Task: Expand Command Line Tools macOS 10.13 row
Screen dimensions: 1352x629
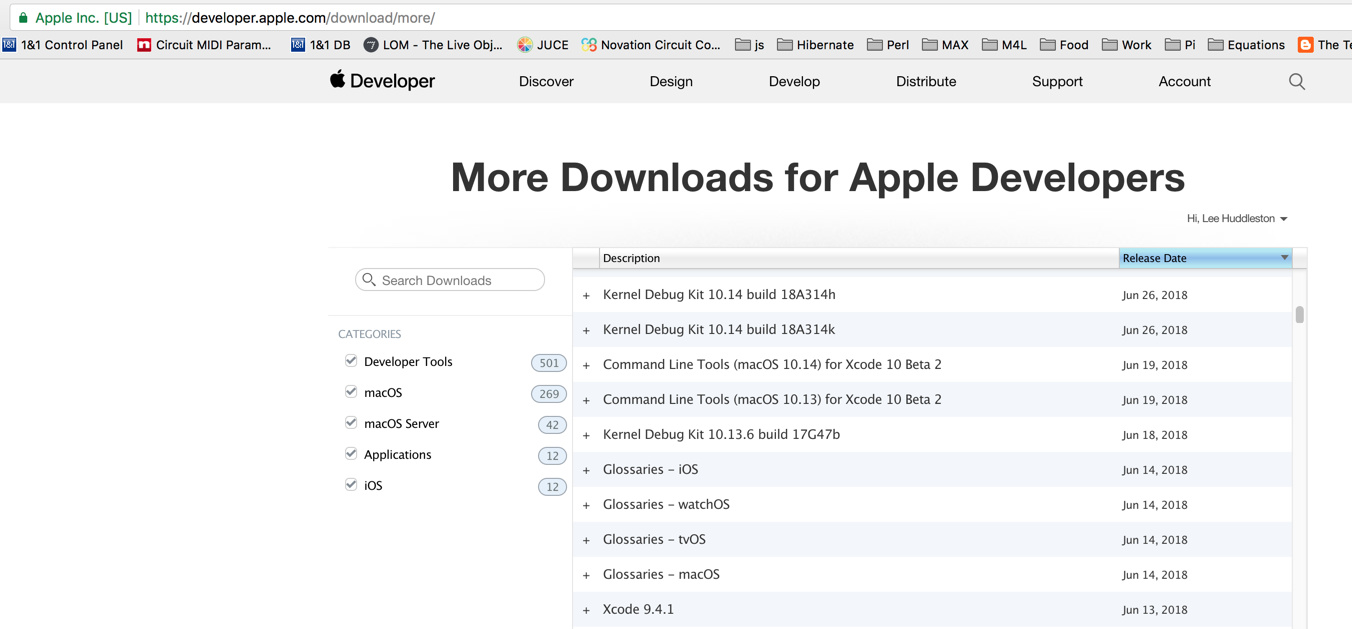Action: [587, 400]
